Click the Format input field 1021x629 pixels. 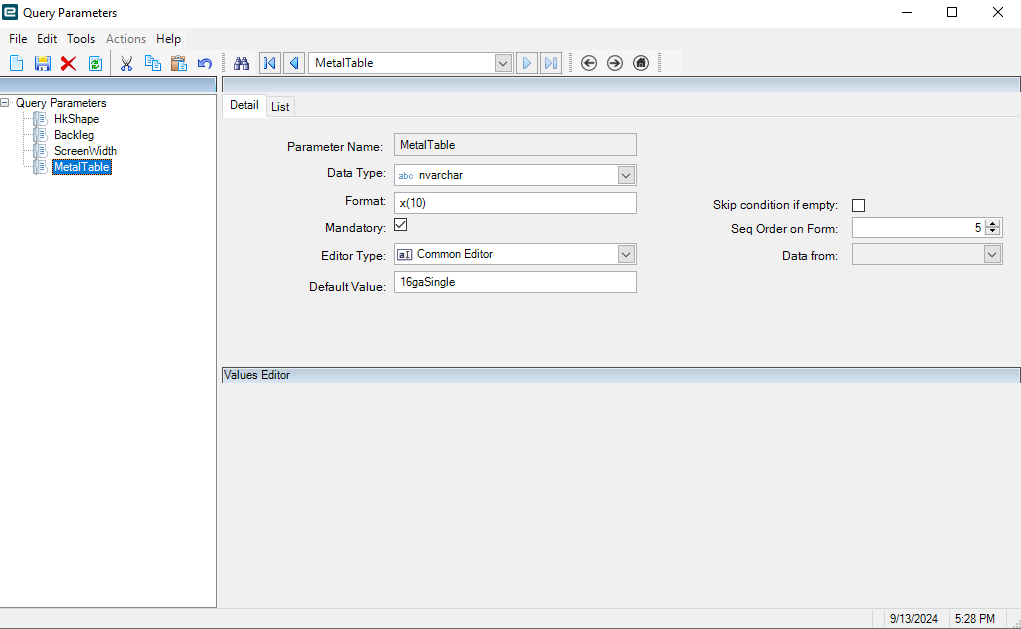[515, 203]
